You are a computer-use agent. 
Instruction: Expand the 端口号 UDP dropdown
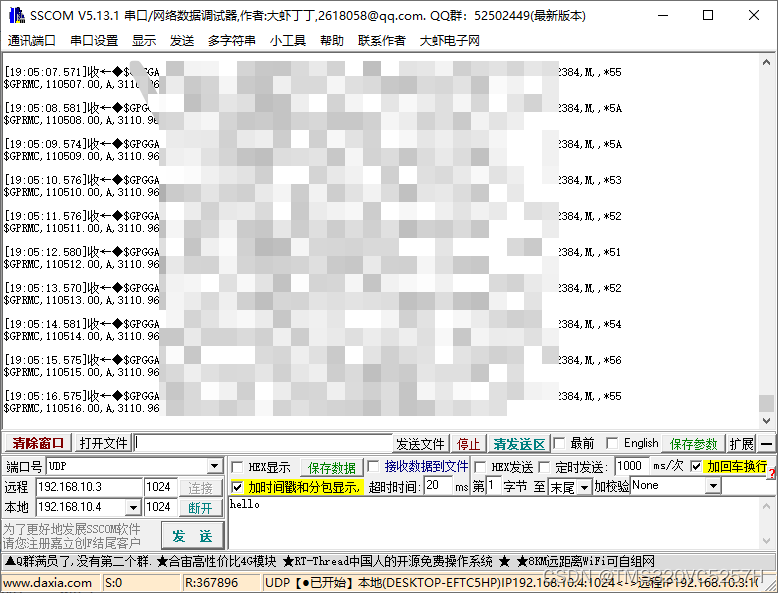point(214,466)
